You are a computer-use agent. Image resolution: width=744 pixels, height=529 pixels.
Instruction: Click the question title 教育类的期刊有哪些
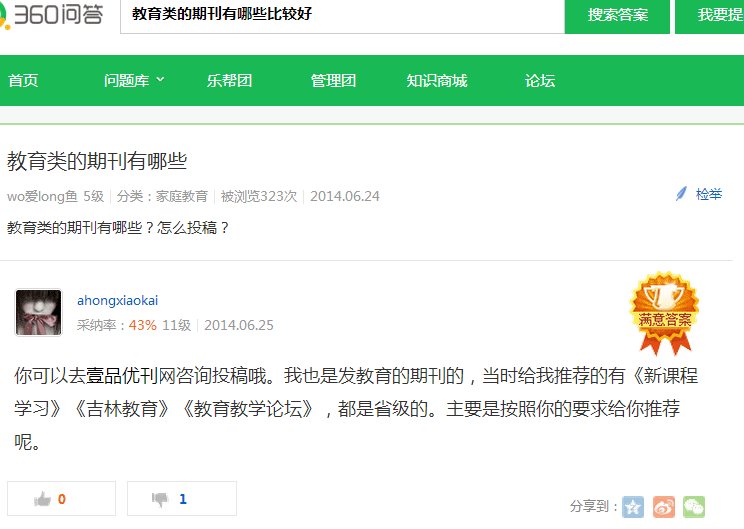97,161
